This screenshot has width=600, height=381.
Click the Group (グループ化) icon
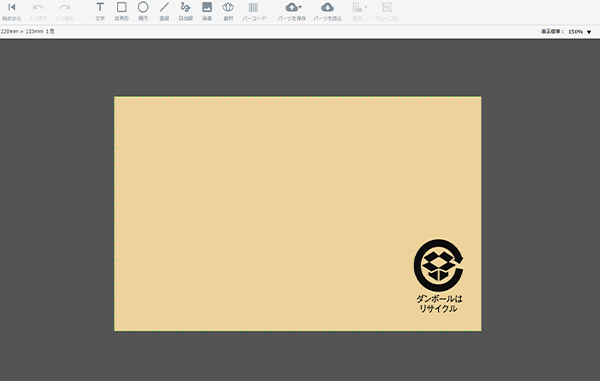(386, 7)
